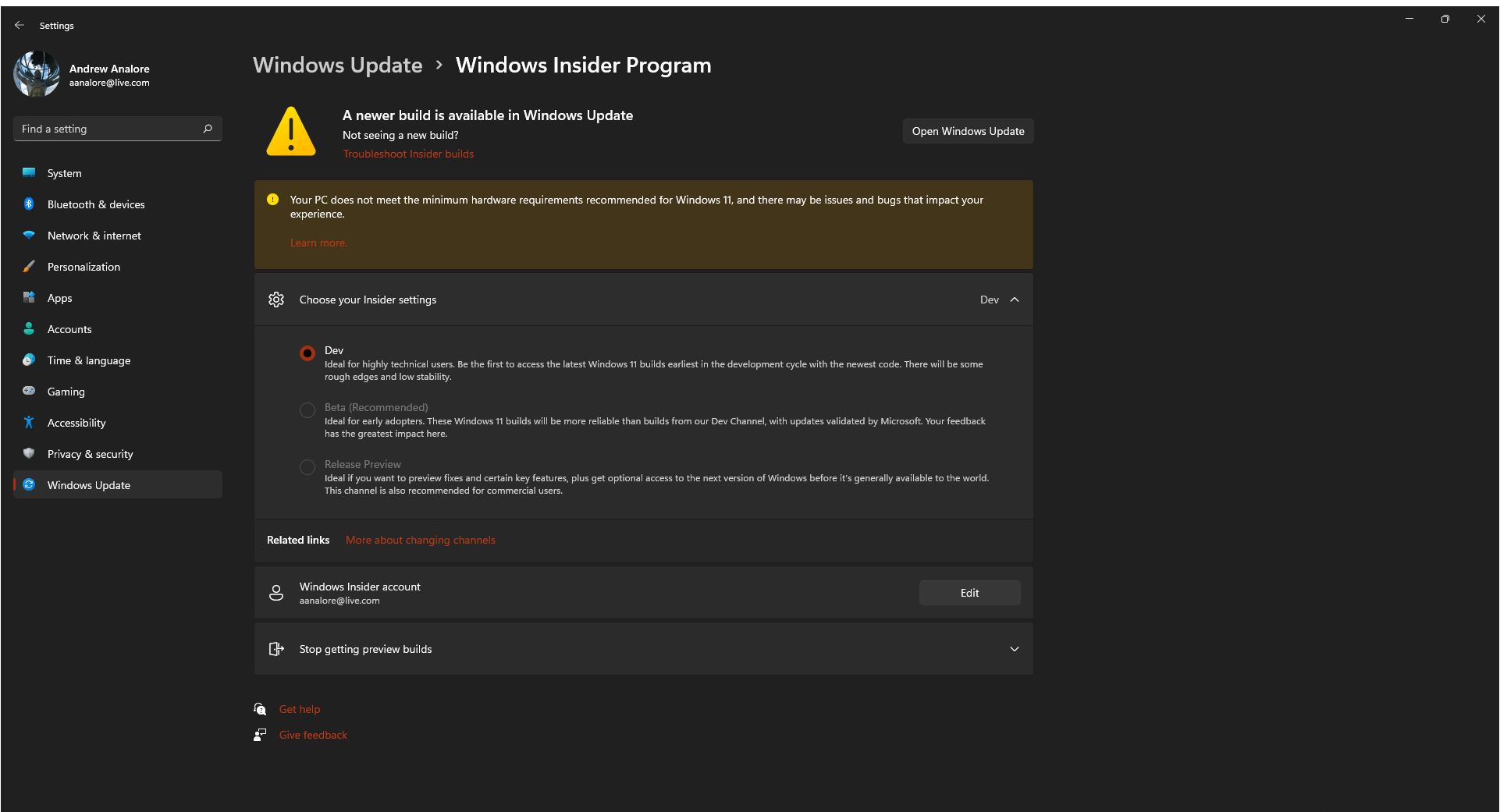
Task: Click the Related links label
Action: pos(298,540)
